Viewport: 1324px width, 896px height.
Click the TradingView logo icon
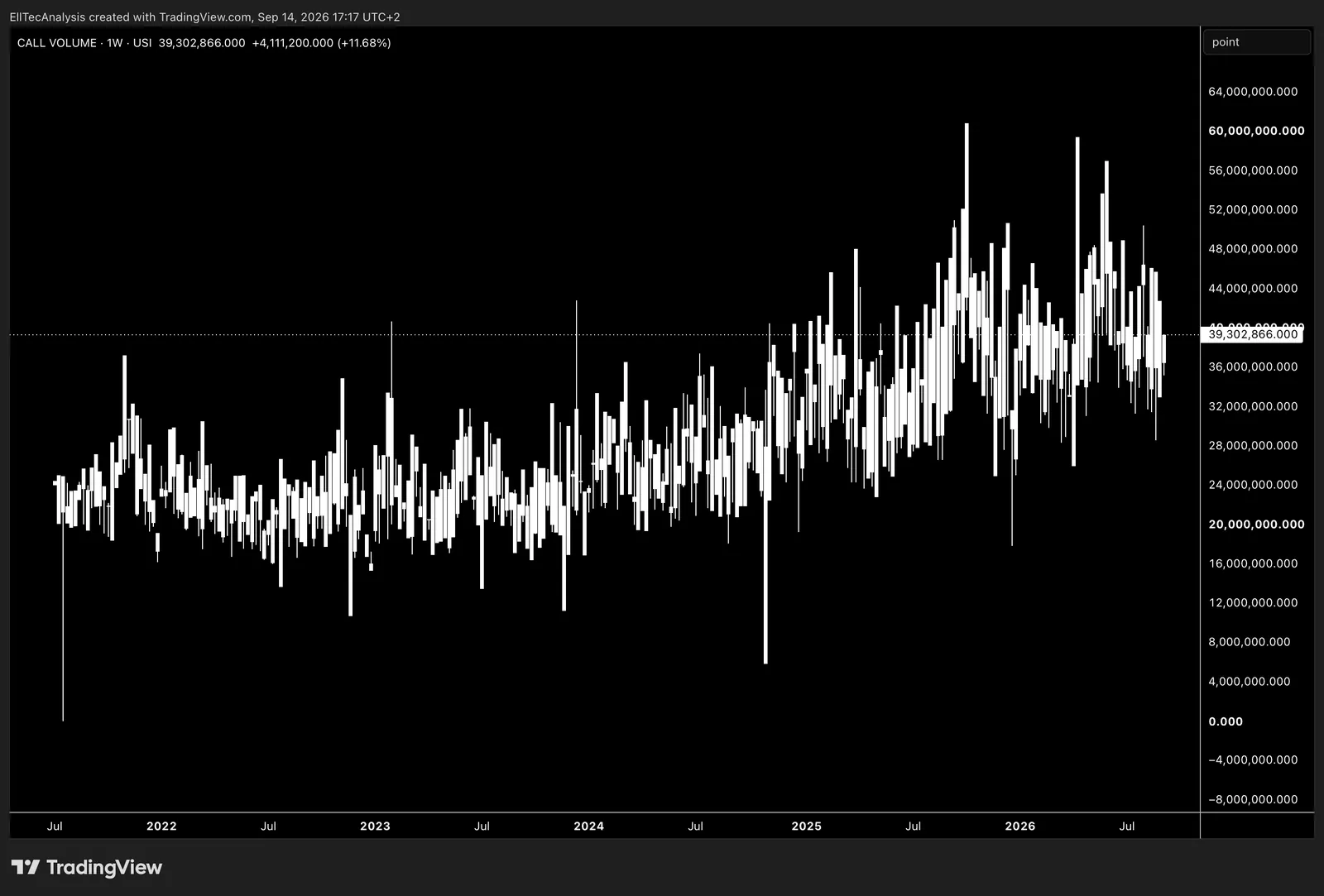pos(26,867)
